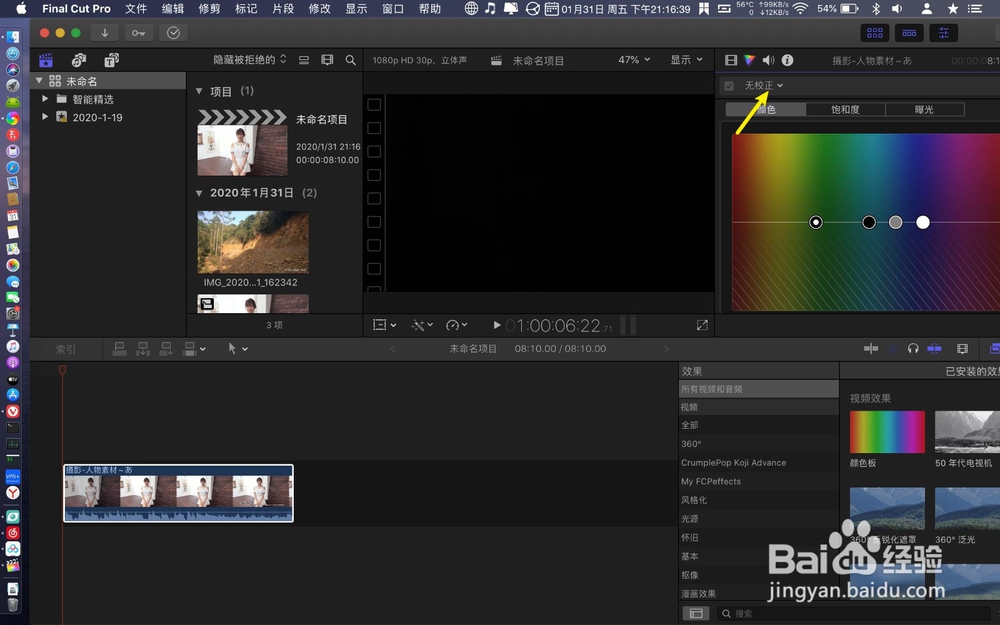Open the 无校正 correction dropdown
Image resolution: width=1000 pixels, height=625 pixels.
coord(763,85)
